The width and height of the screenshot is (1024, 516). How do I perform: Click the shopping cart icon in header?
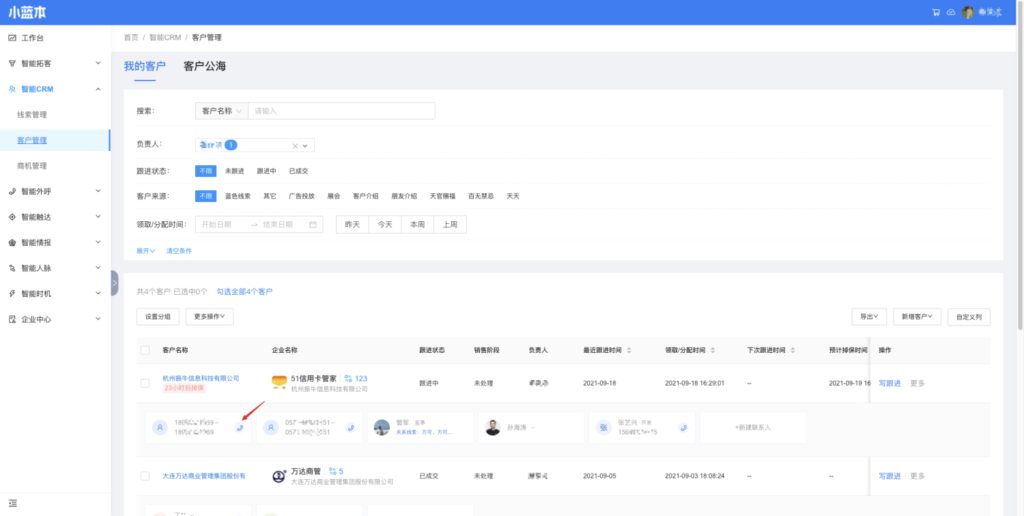pyautogui.click(x=936, y=12)
